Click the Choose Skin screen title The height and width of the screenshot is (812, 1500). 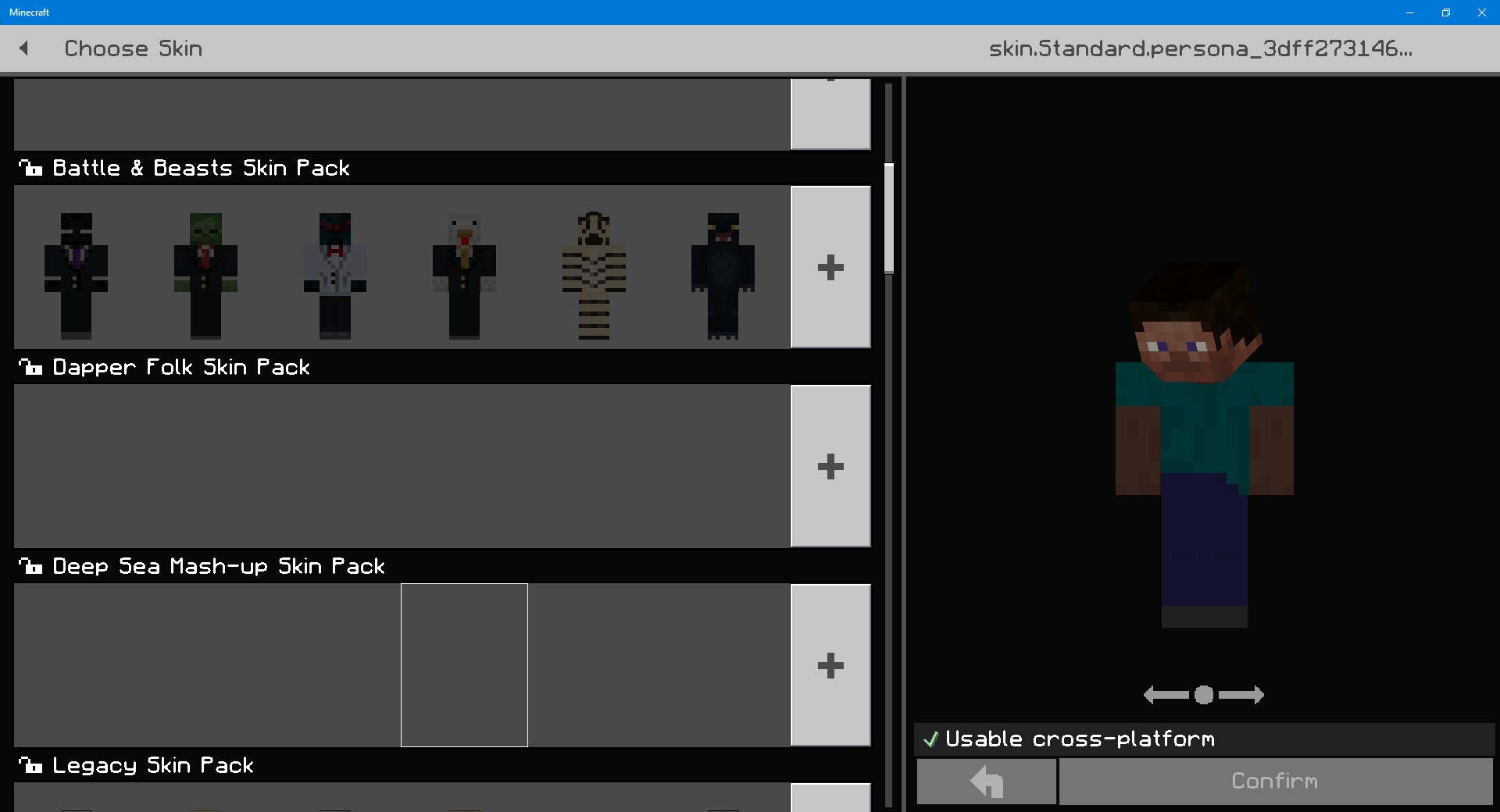click(x=134, y=48)
